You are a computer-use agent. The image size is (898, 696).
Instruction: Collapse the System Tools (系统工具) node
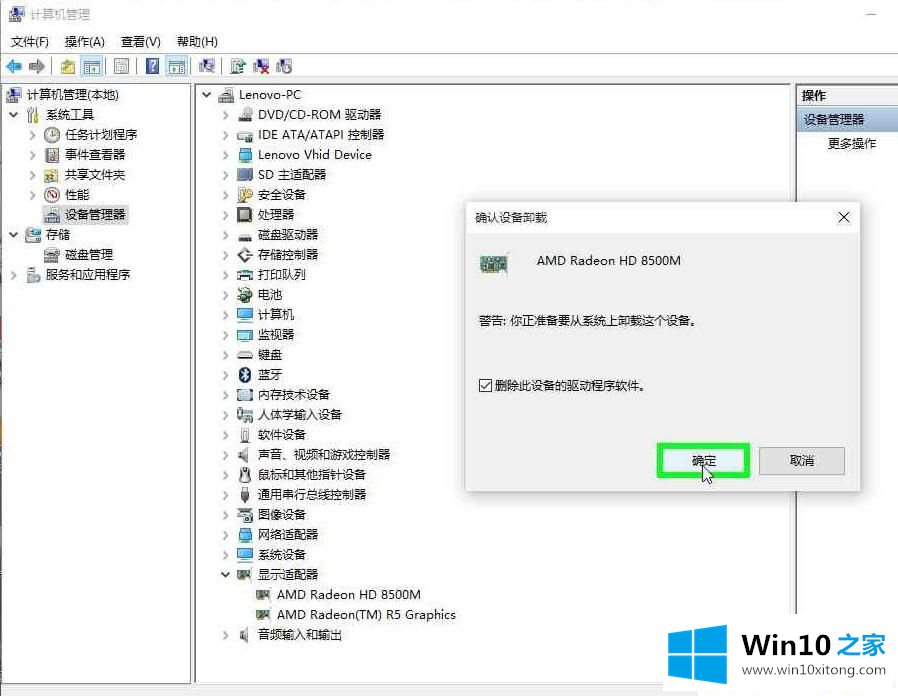click(x=14, y=115)
